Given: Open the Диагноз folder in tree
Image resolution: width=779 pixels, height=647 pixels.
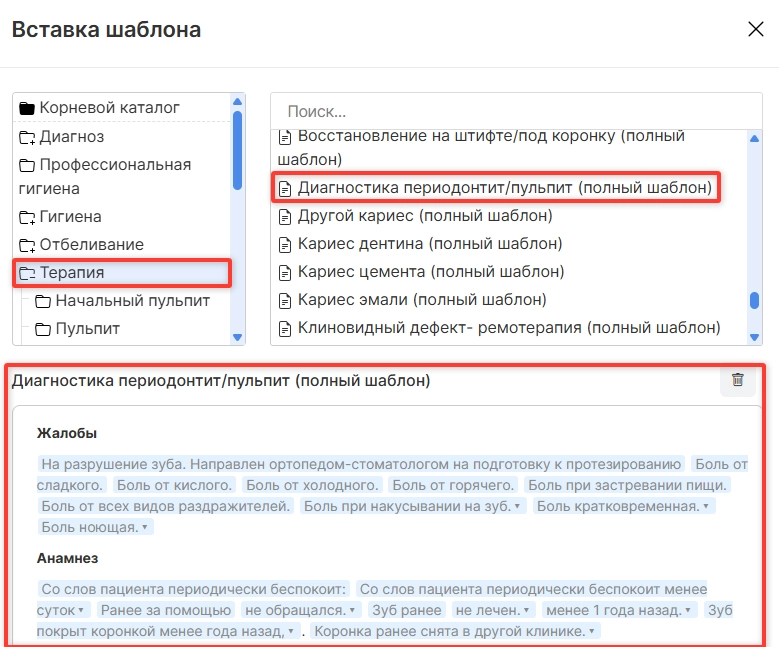Looking at the screenshot, I should click(71, 137).
